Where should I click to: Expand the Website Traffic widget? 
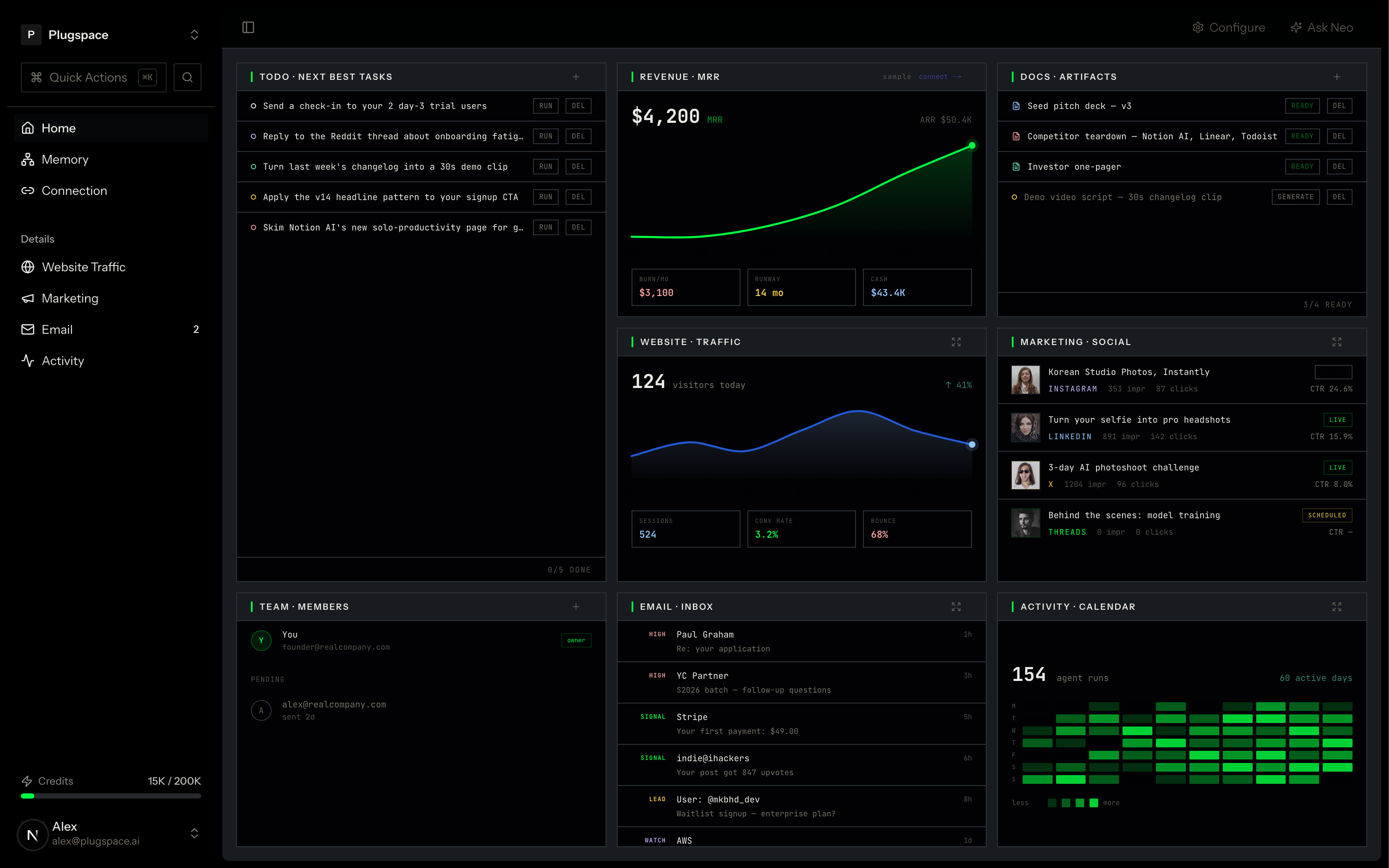point(956,342)
